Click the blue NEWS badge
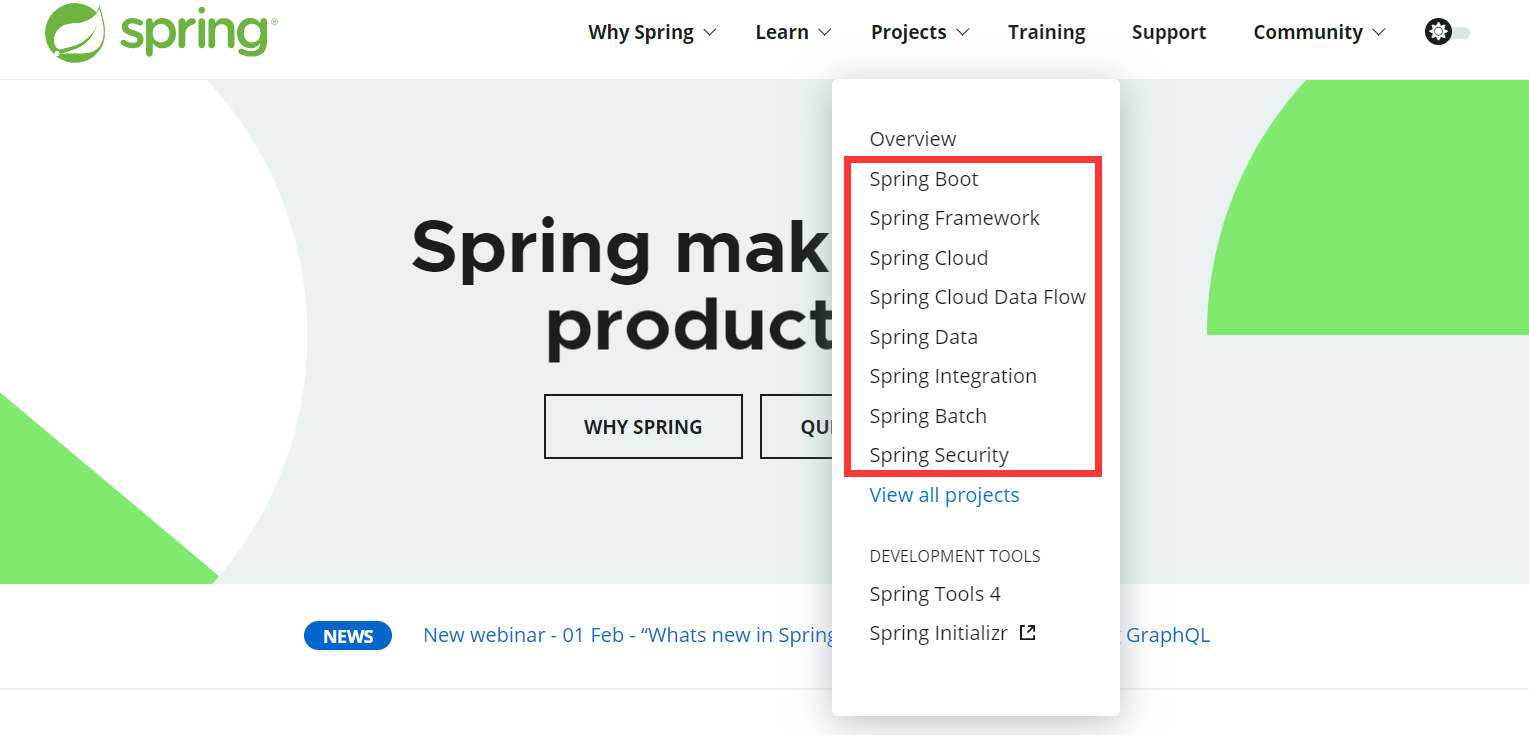 coord(348,636)
